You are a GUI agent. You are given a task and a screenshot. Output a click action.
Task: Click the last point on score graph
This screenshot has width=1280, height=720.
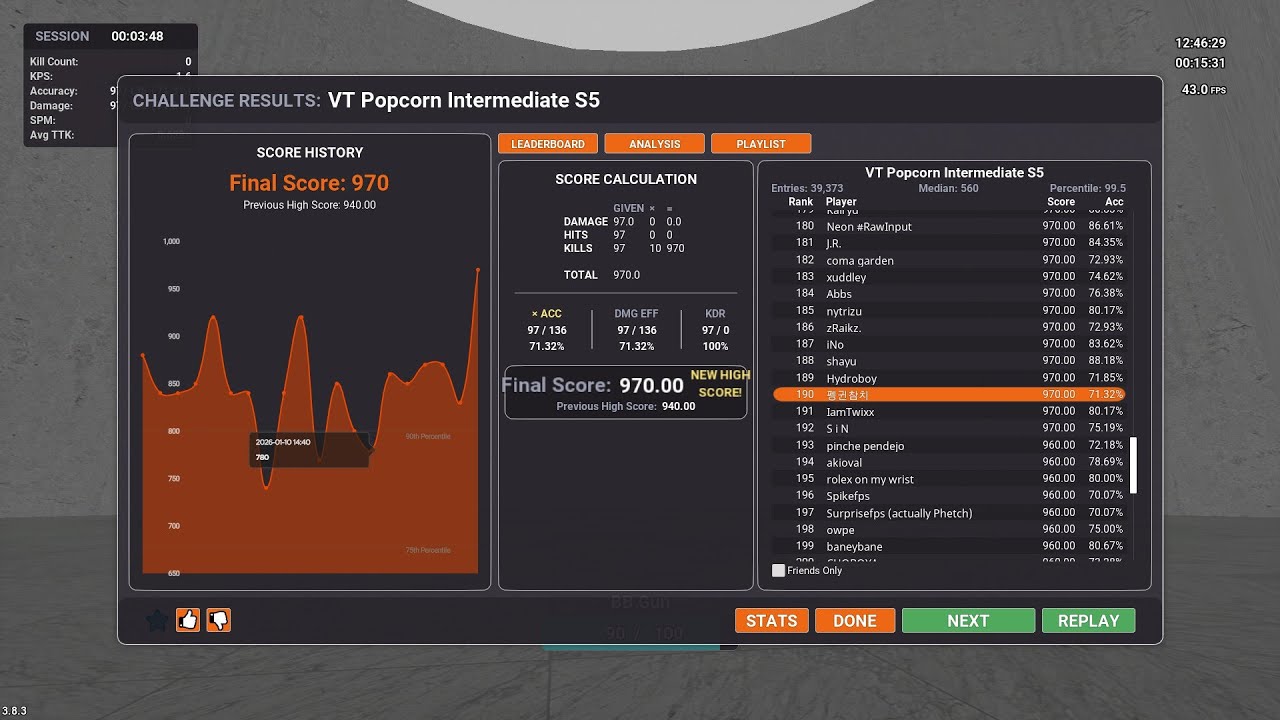[x=477, y=270]
